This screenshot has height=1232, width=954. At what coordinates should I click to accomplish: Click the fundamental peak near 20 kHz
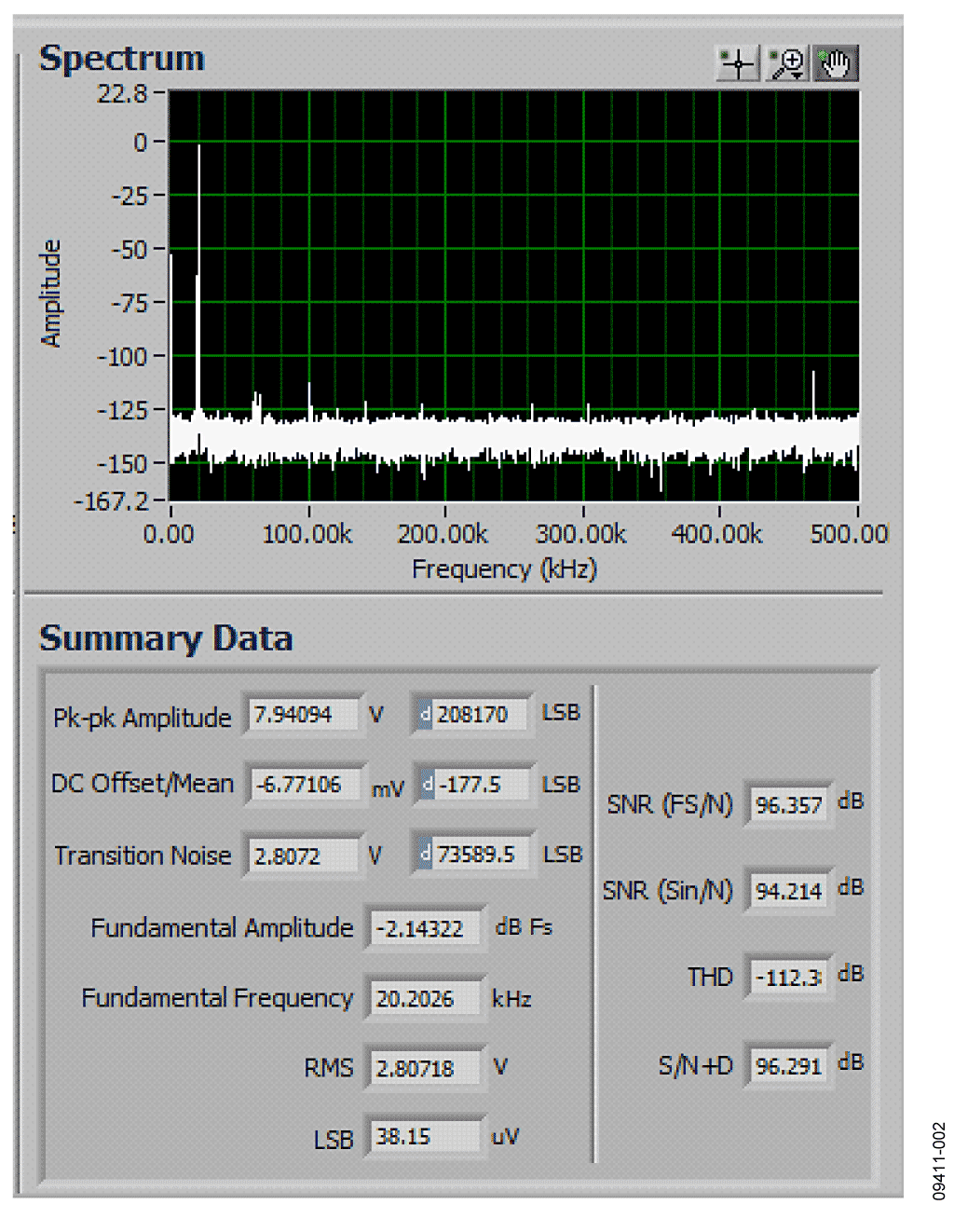pyautogui.click(x=198, y=280)
